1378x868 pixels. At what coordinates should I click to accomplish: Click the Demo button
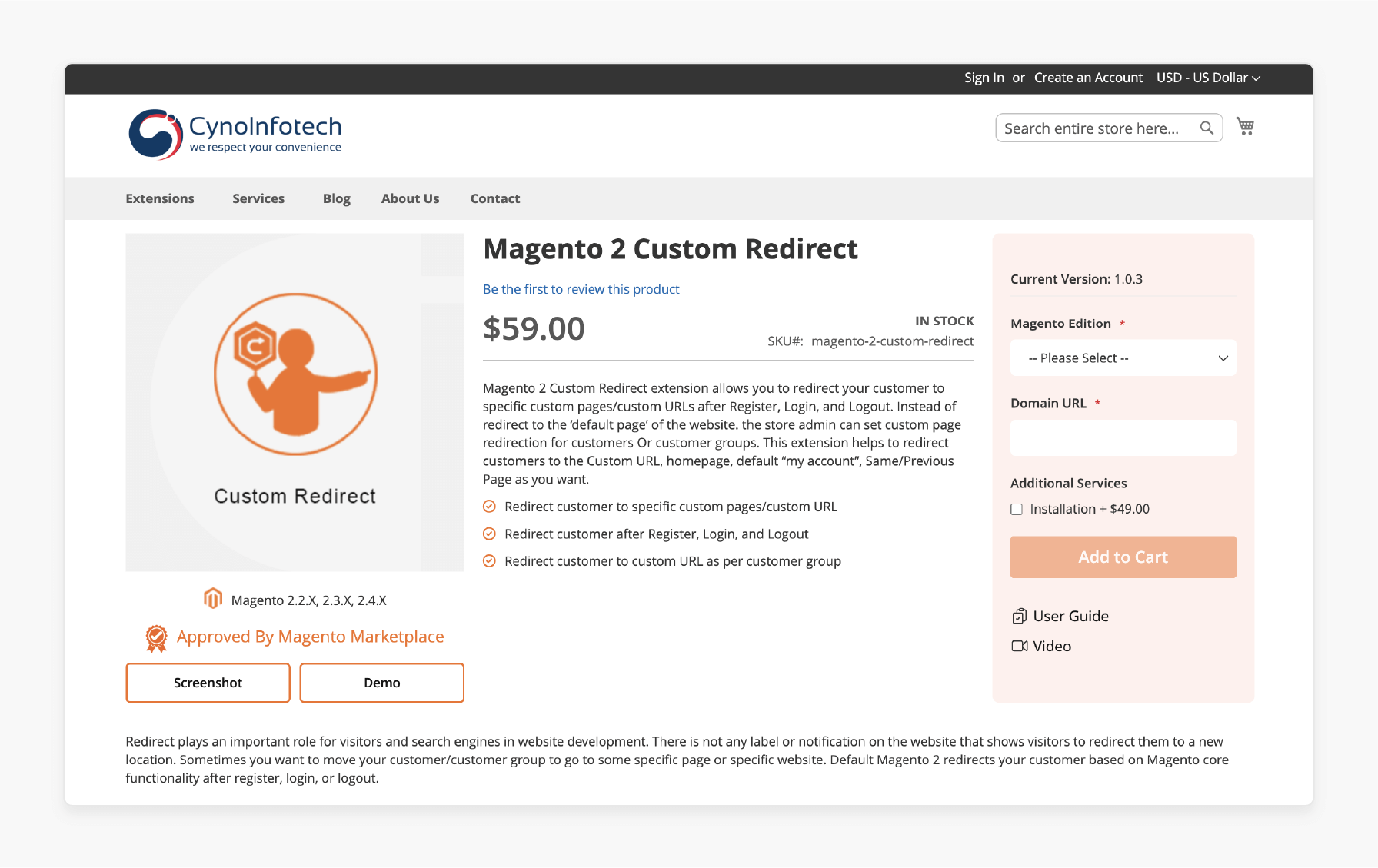(x=382, y=683)
